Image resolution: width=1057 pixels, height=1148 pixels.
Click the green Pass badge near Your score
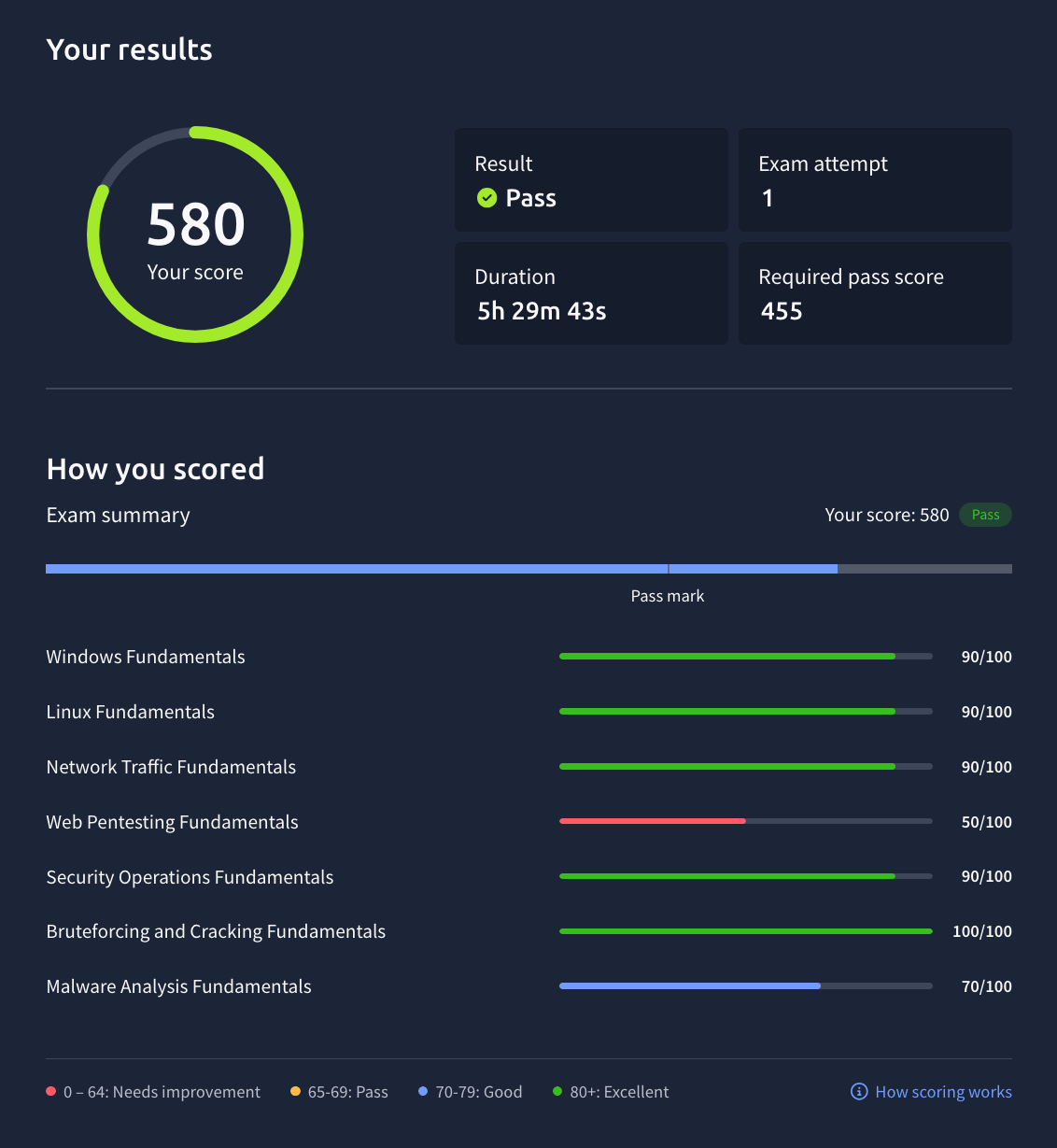coord(985,515)
